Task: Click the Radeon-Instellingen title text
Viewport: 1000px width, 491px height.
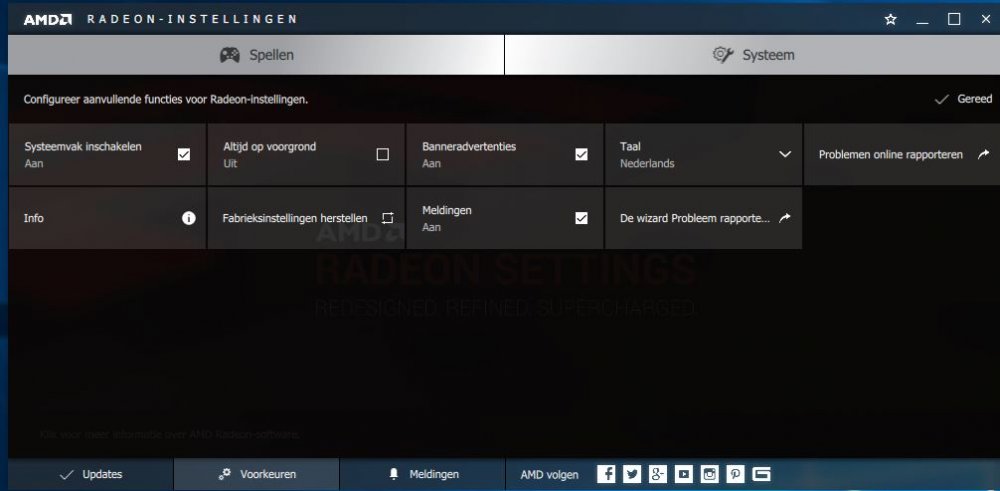Action: tap(191, 19)
